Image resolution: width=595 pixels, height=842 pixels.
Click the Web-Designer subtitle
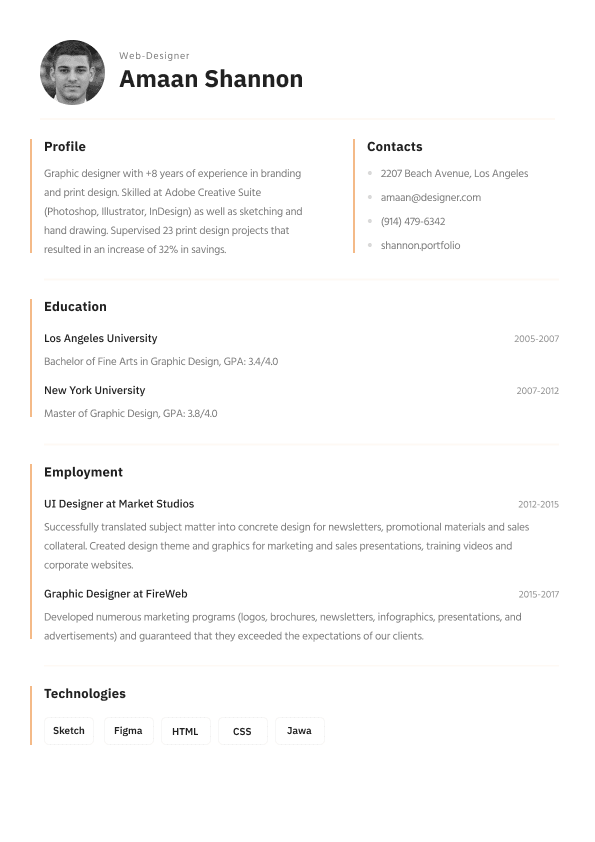coord(154,55)
